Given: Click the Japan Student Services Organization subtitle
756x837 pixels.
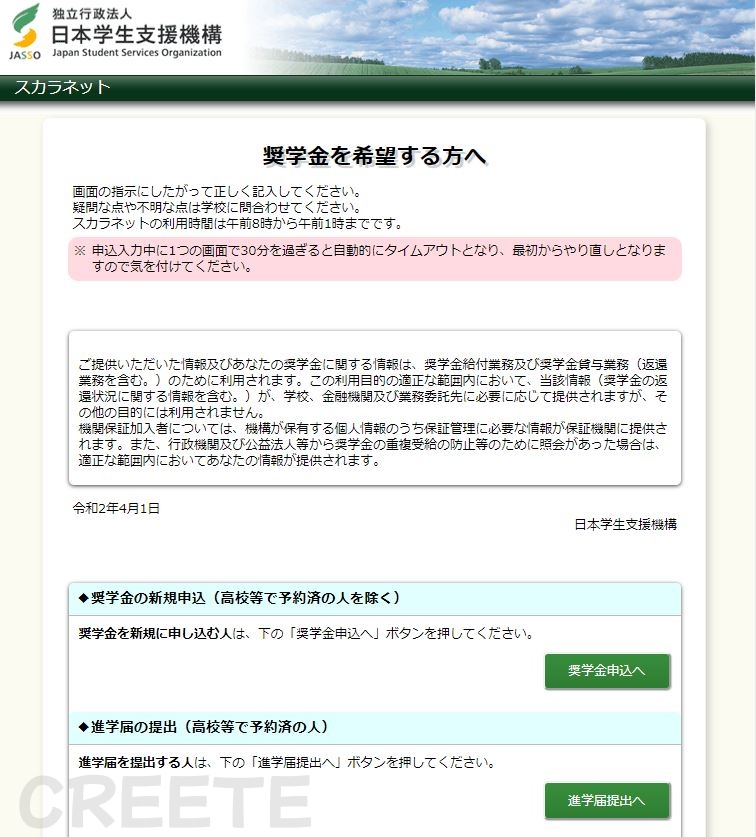Looking at the screenshot, I should pos(137,53).
